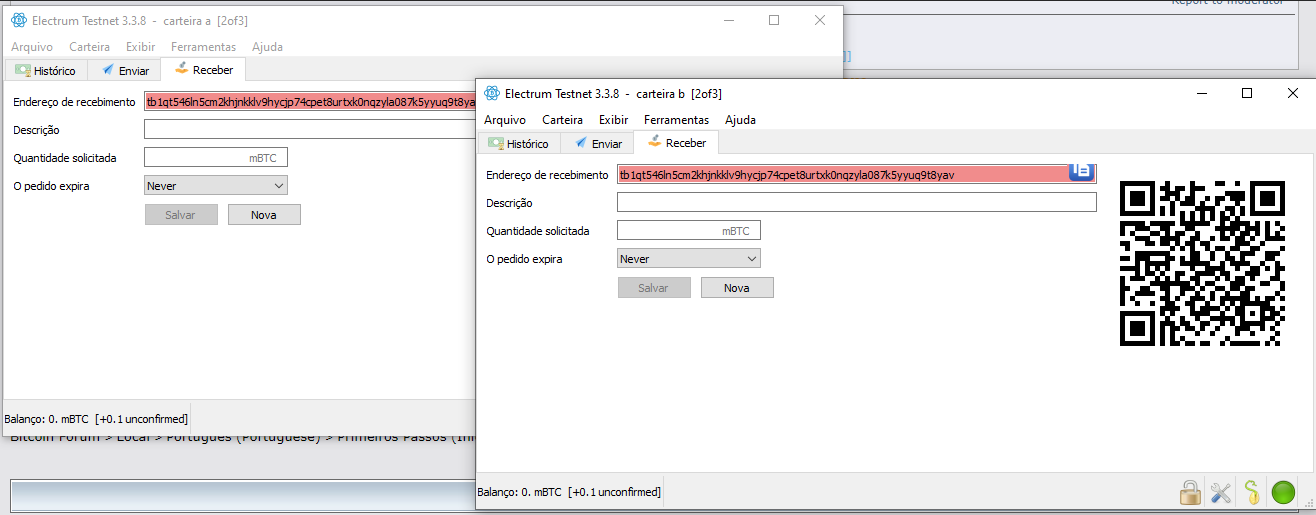Click balance text in carteira a status bar
The height and width of the screenshot is (515, 1316).
point(96,419)
